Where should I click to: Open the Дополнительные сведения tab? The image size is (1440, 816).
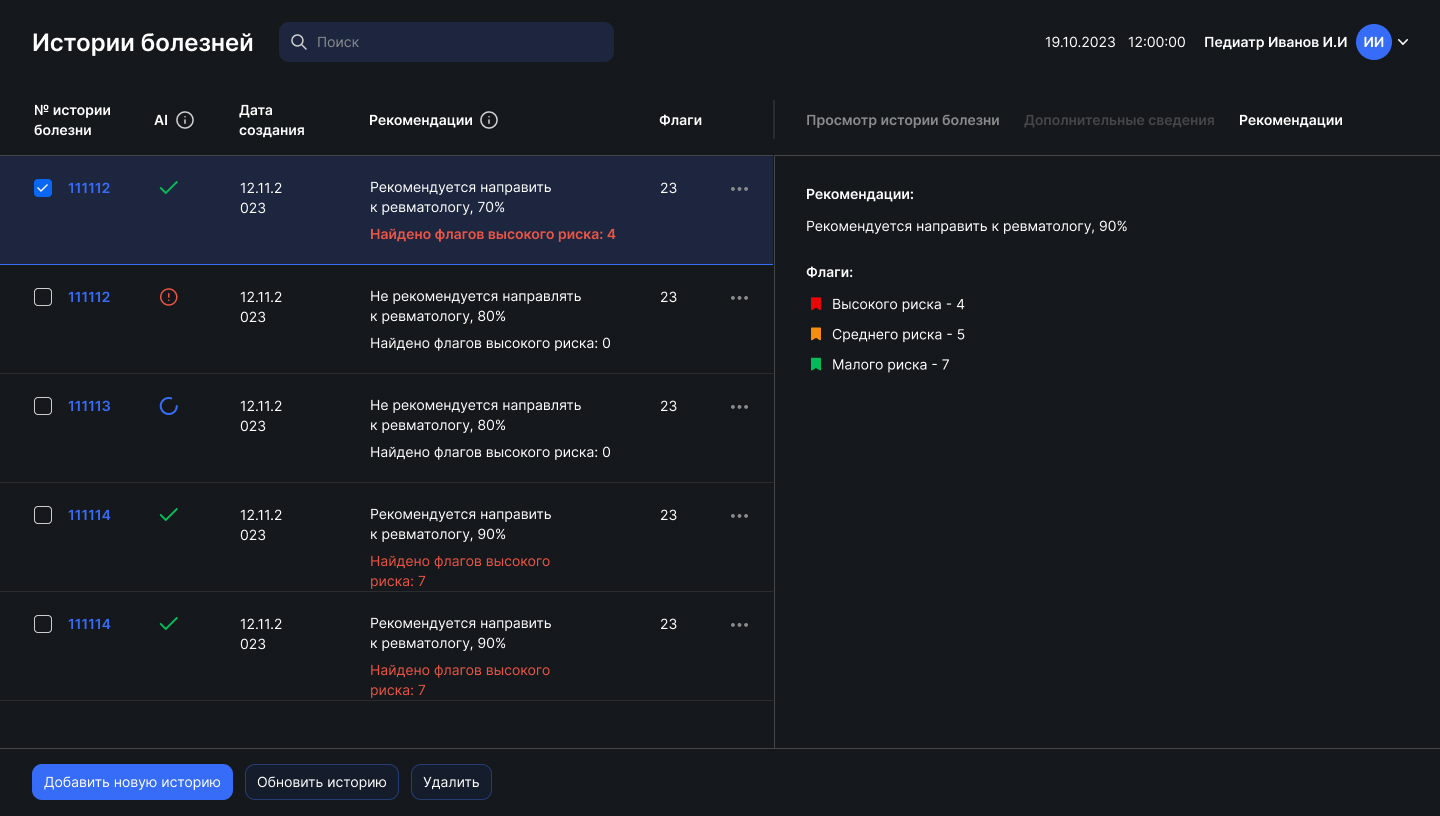click(x=1119, y=120)
